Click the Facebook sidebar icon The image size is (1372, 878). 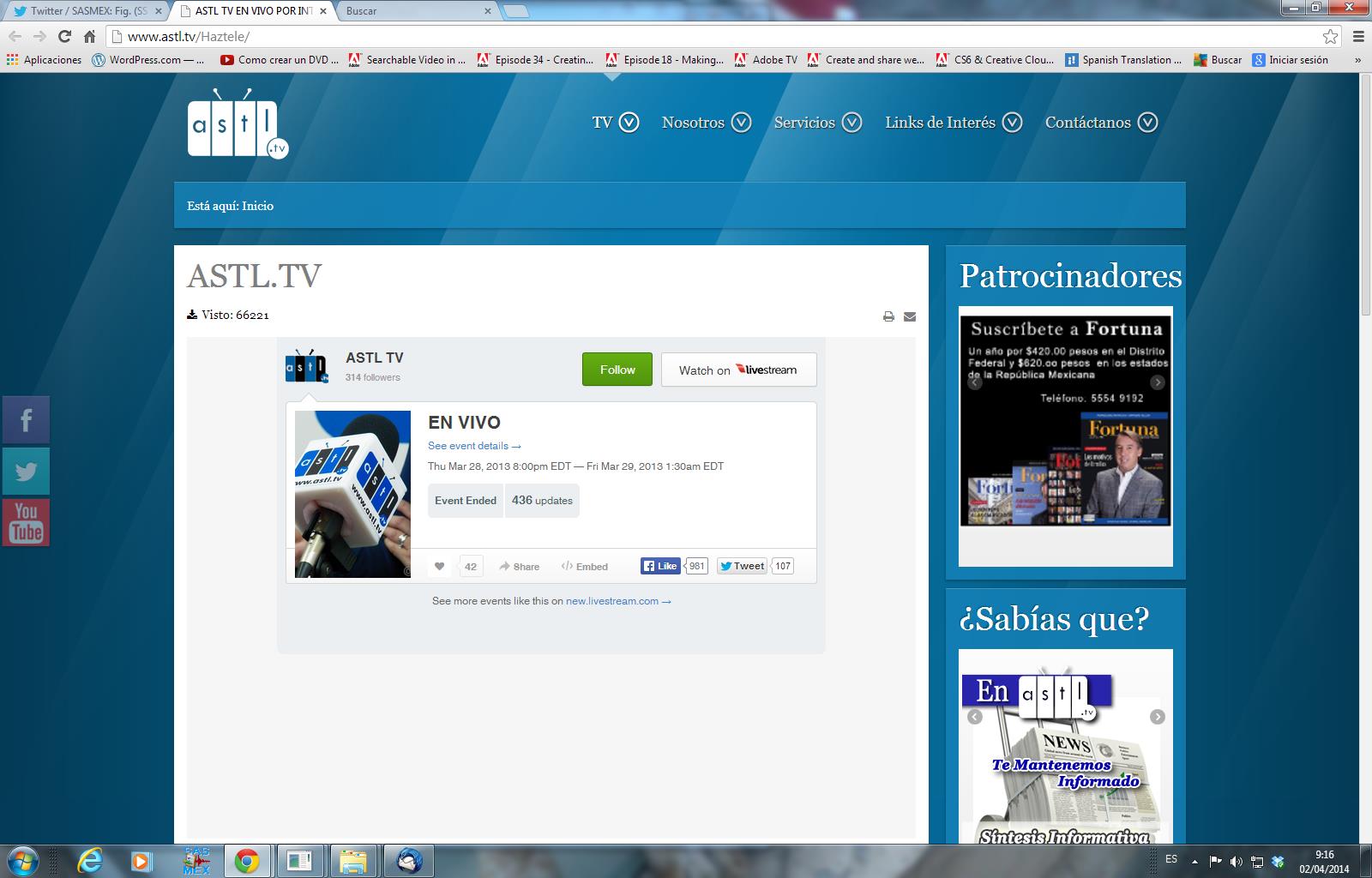(26, 420)
